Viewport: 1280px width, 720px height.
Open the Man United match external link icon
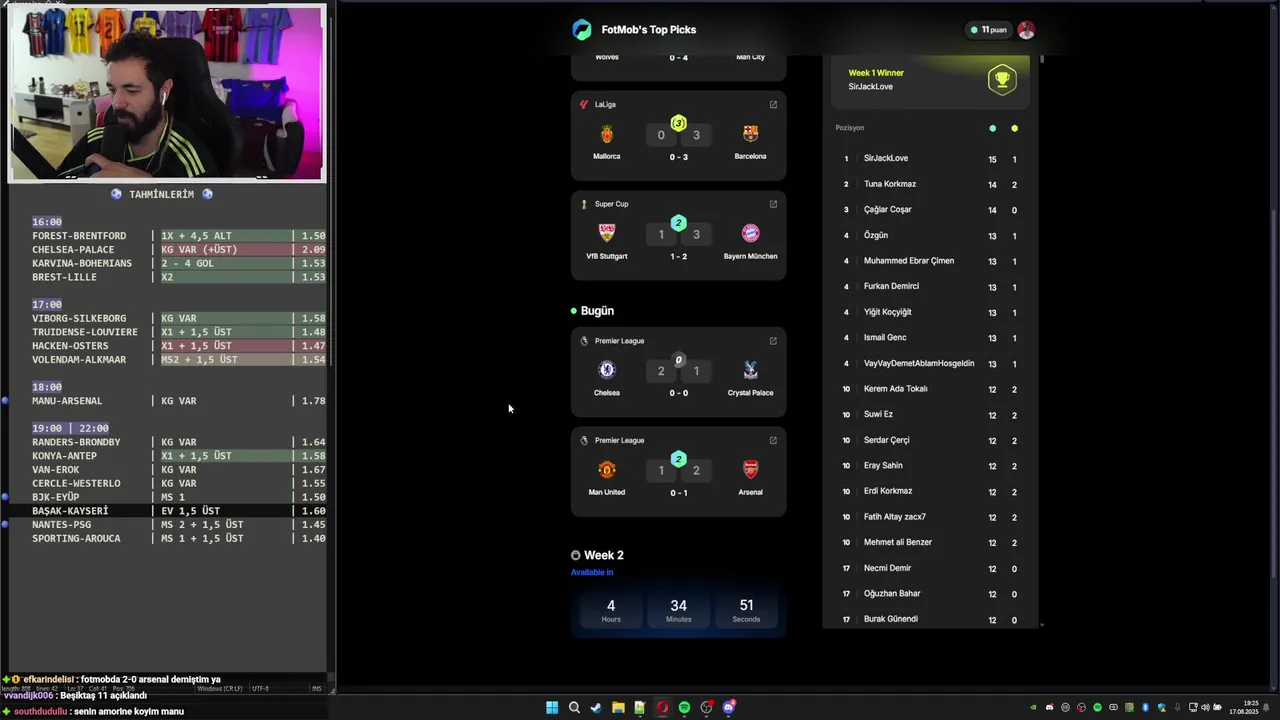pyautogui.click(x=773, y=440)
